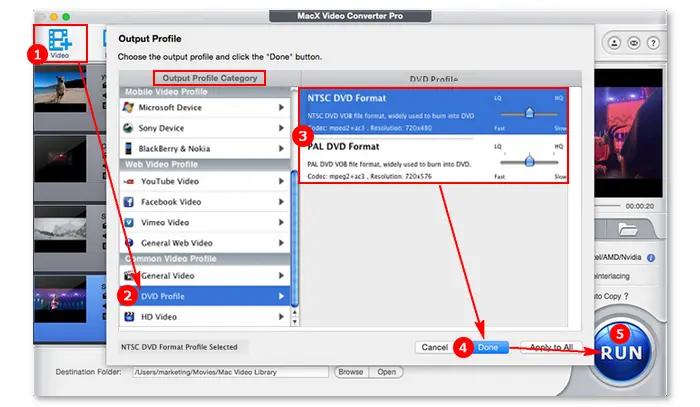The width and height of the screenshot is (700, 407).
Task: Click the YouTube Video icon
Action: 129,181
